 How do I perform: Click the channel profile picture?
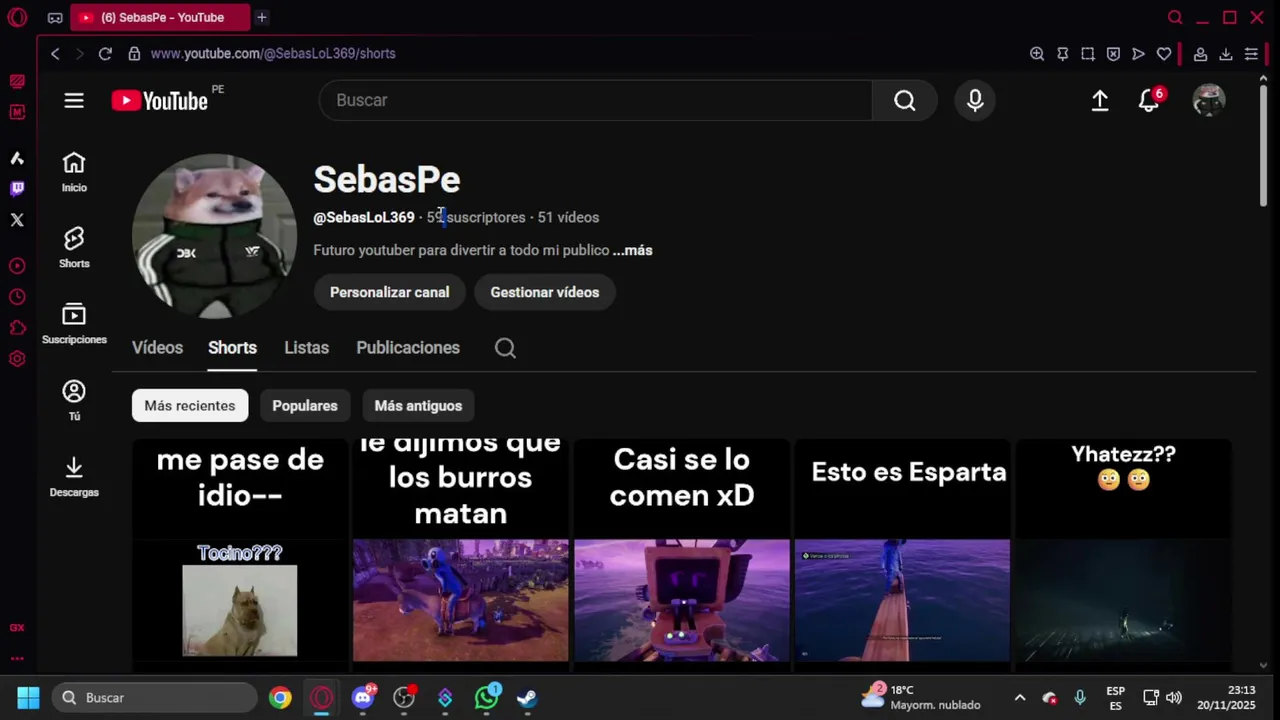pos(214,235)
